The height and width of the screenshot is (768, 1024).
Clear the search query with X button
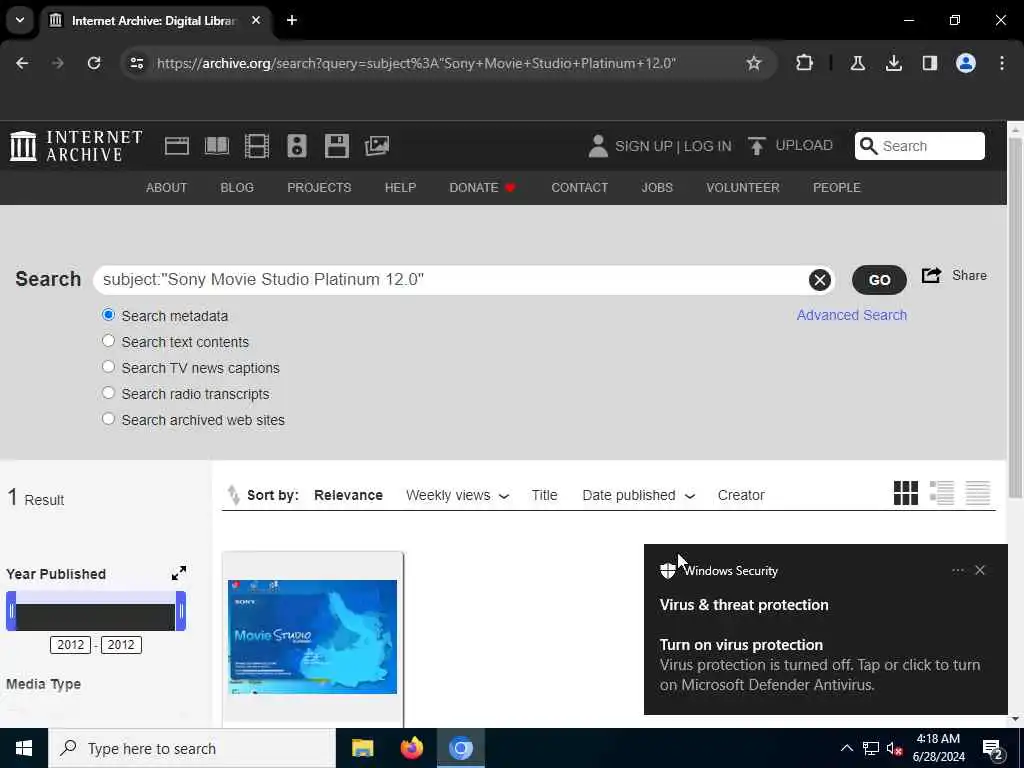[820, 280]
